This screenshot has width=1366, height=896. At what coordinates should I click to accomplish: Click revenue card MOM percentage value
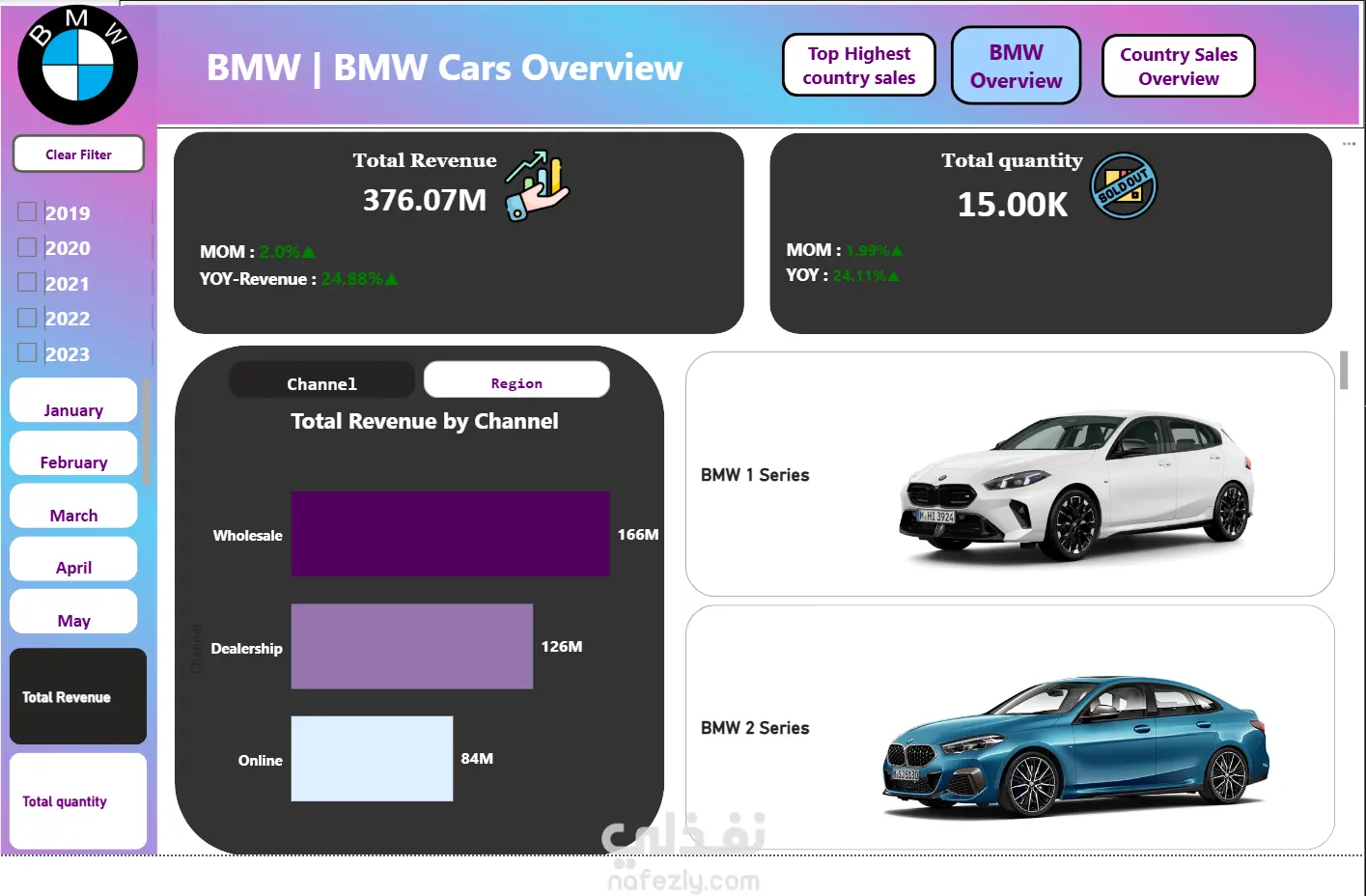[287, 252]
